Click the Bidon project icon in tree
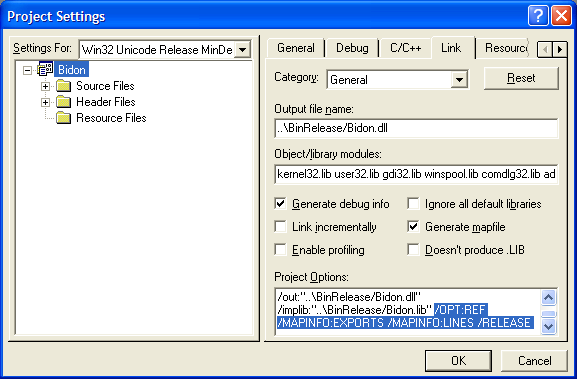The height and width of the screenshot is (379, 577). pos(45,69)
